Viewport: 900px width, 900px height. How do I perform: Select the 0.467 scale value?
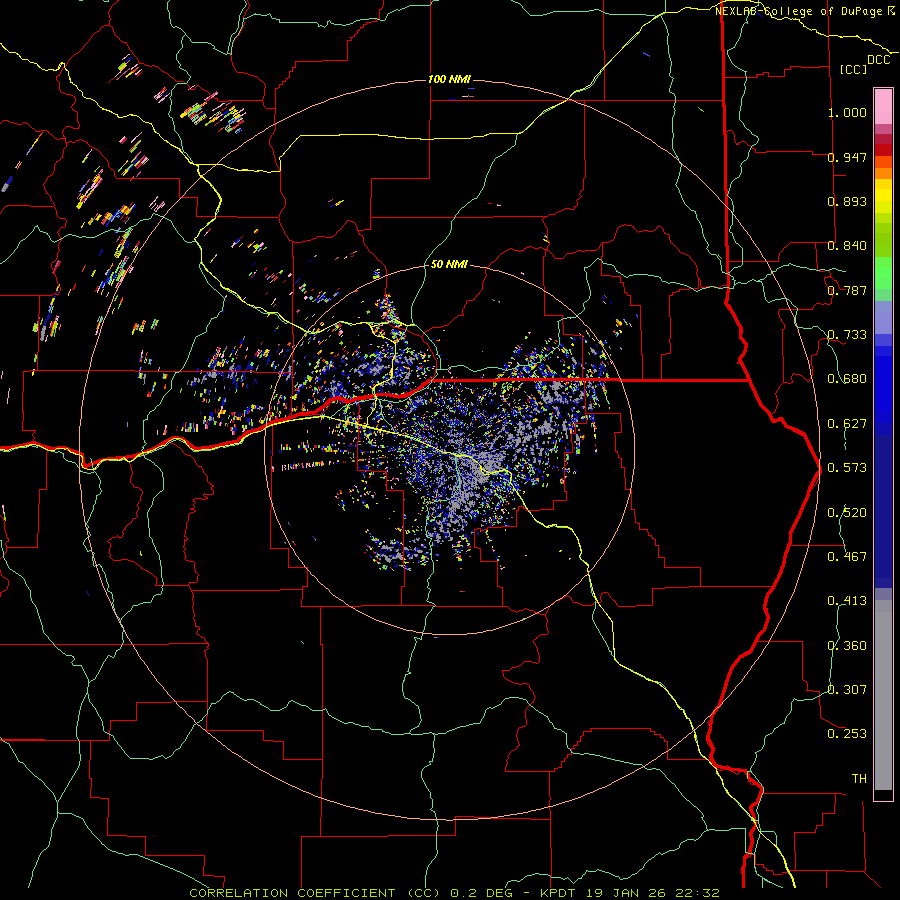(x=847, y=557)
